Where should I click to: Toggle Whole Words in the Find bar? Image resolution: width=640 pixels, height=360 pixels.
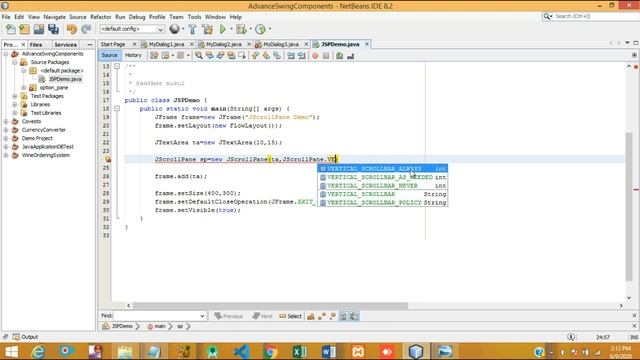coord(322,316)
